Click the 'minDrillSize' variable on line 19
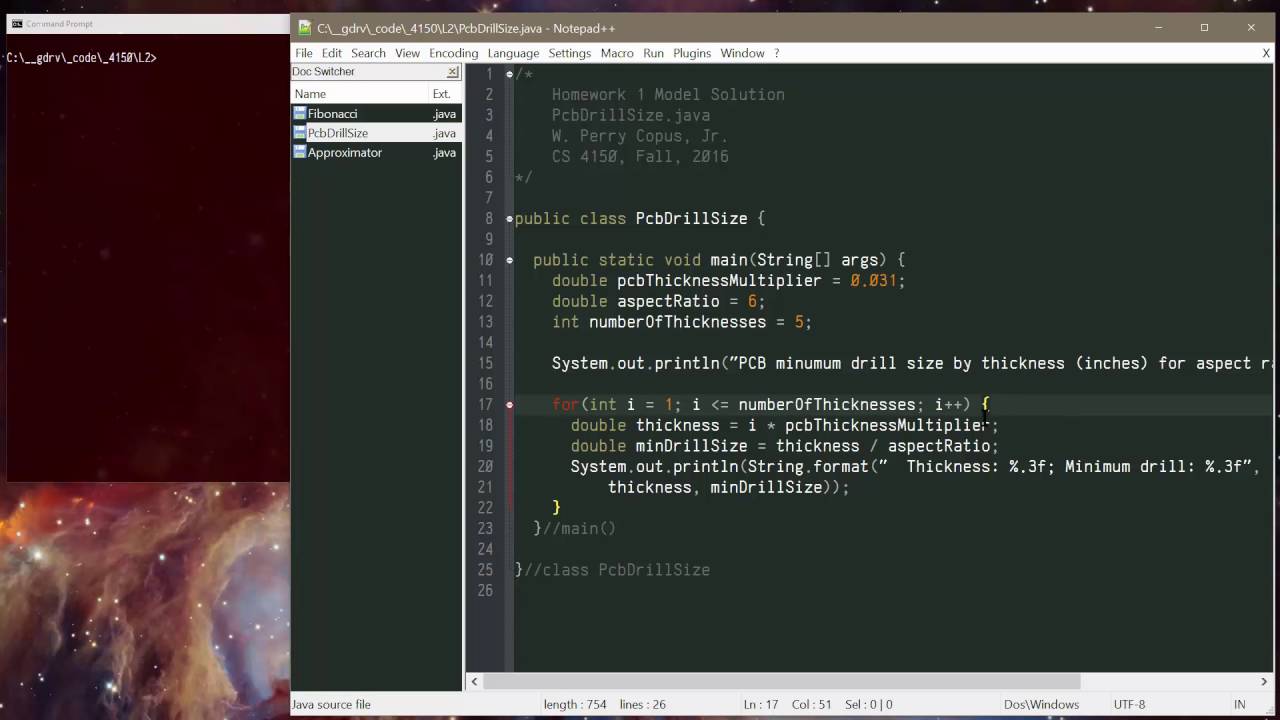1280x720 pixels. point(692,446)
